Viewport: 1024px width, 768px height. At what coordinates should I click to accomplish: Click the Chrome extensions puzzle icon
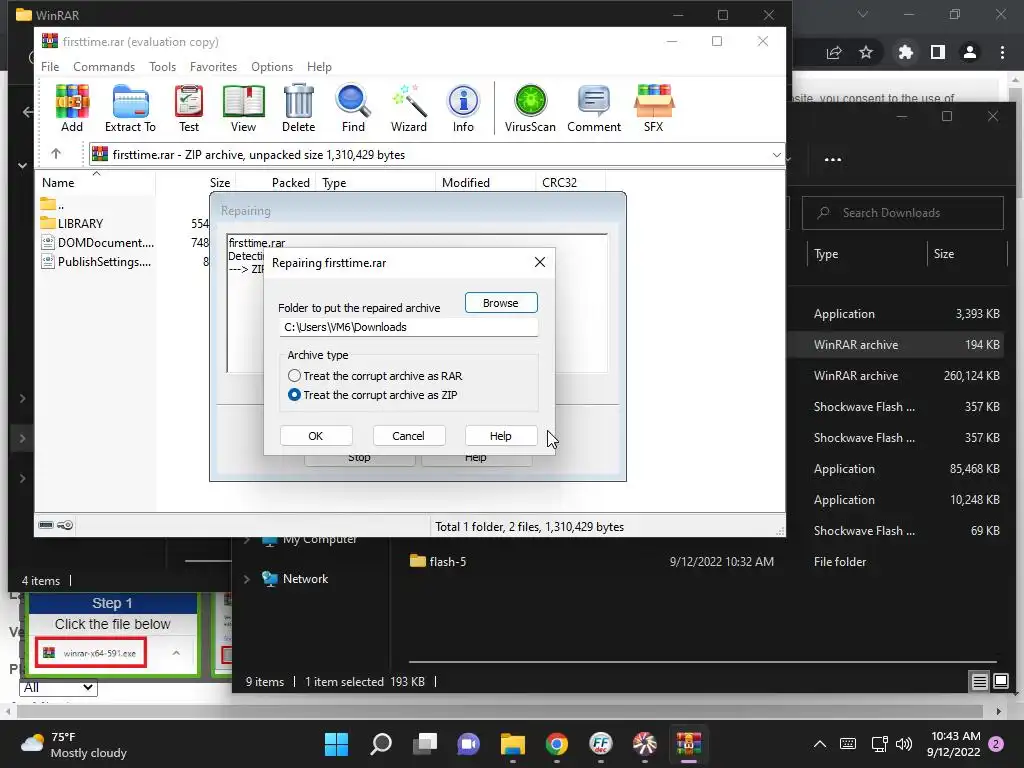905,52
